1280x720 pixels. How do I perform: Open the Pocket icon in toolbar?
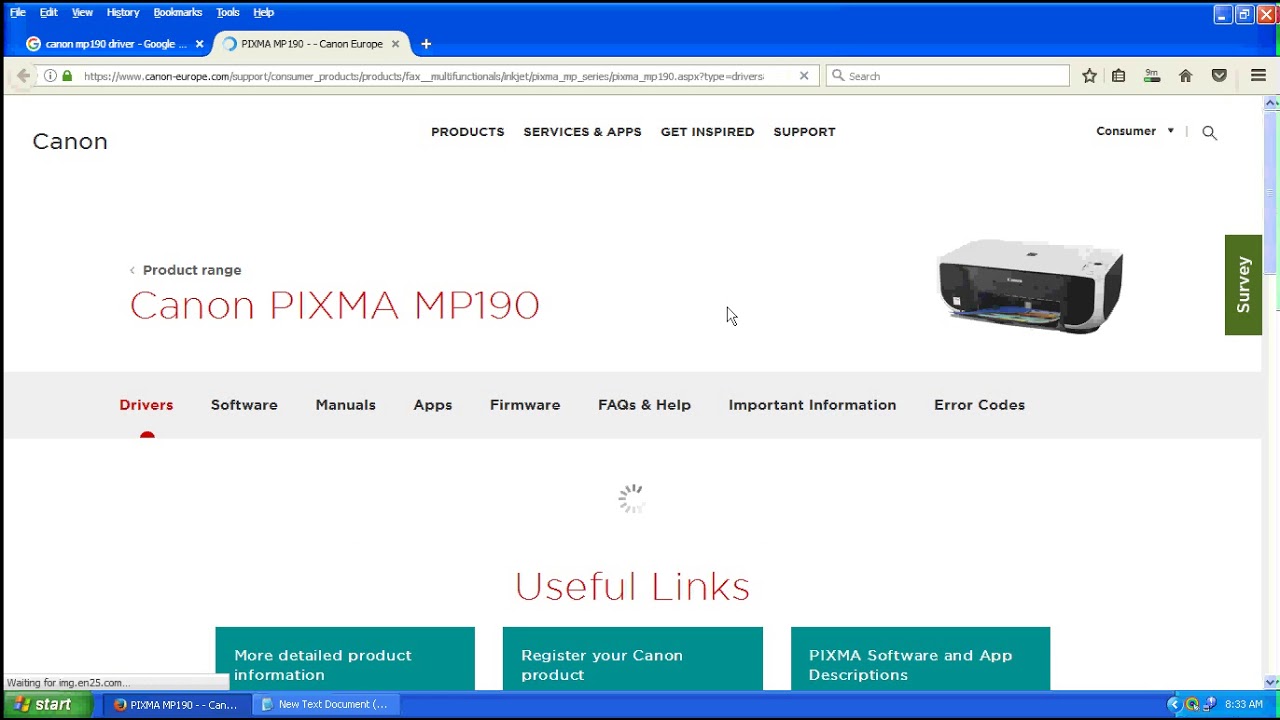pyautogui.click(x=1219, y=76)
